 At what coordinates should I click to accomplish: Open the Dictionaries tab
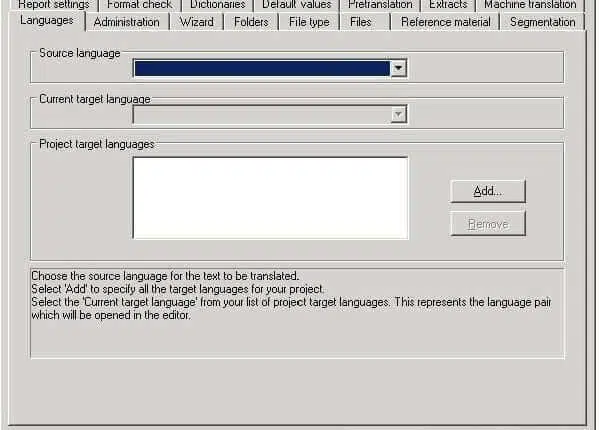coord(217,5)
